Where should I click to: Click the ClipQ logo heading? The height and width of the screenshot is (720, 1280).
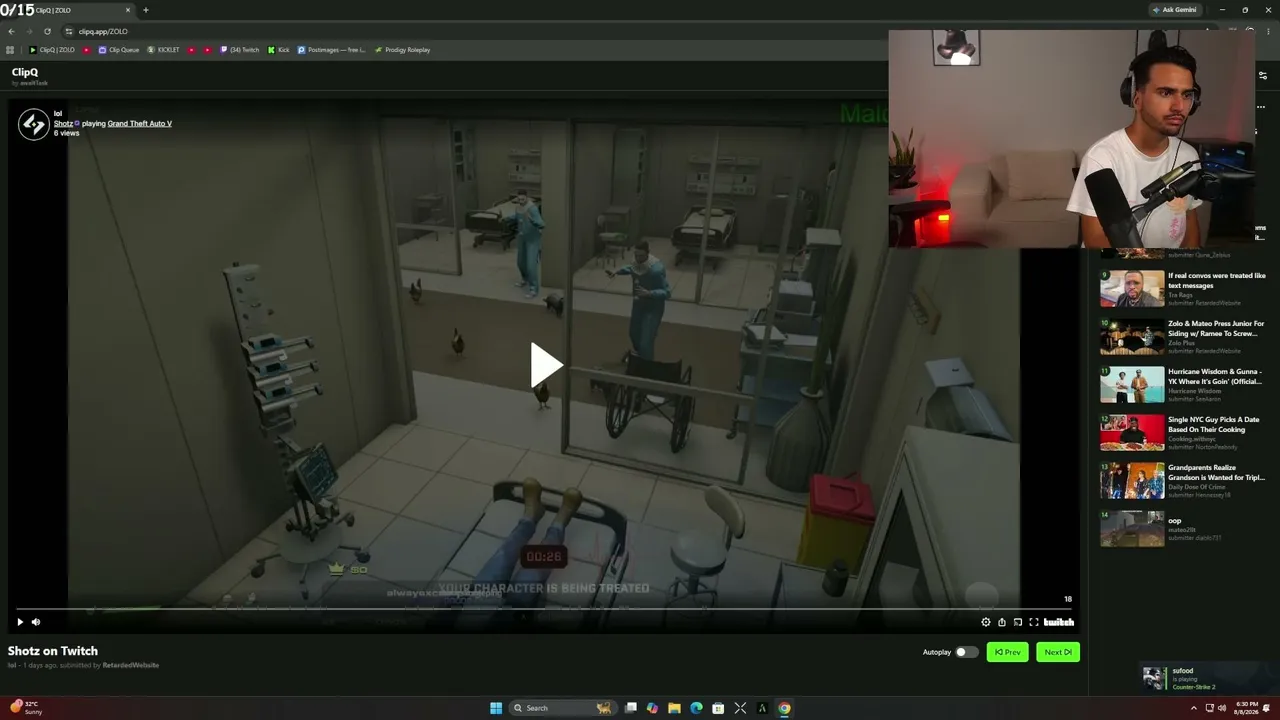tap(25, 72)
